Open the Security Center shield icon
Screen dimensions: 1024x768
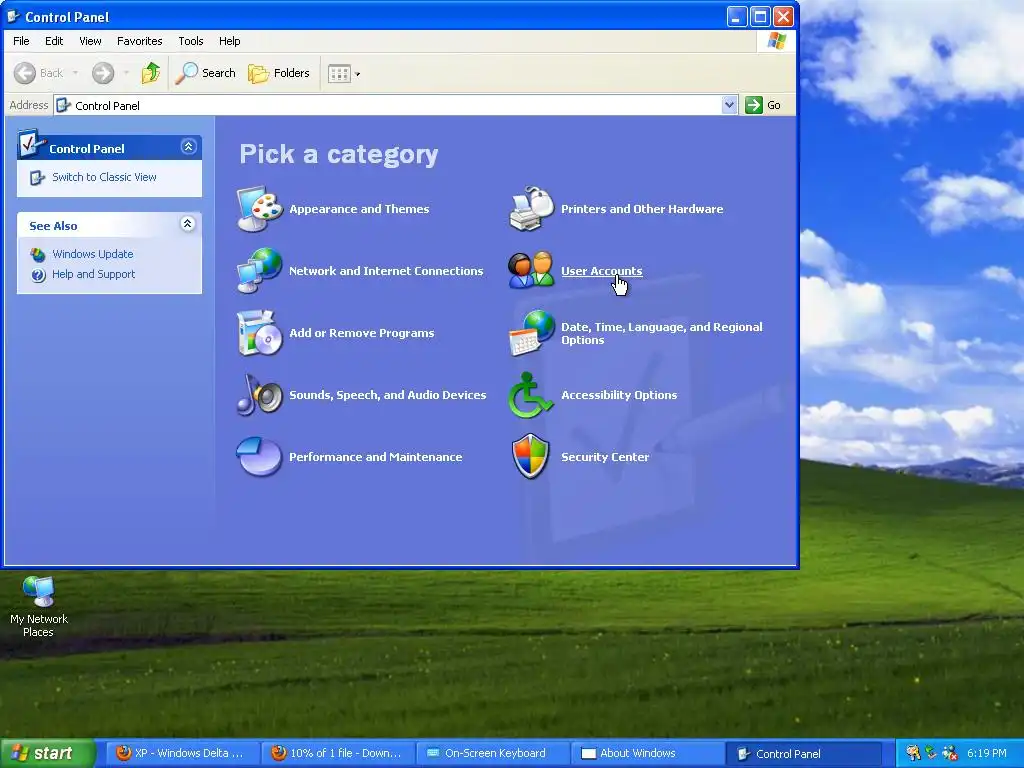(530, 456)
